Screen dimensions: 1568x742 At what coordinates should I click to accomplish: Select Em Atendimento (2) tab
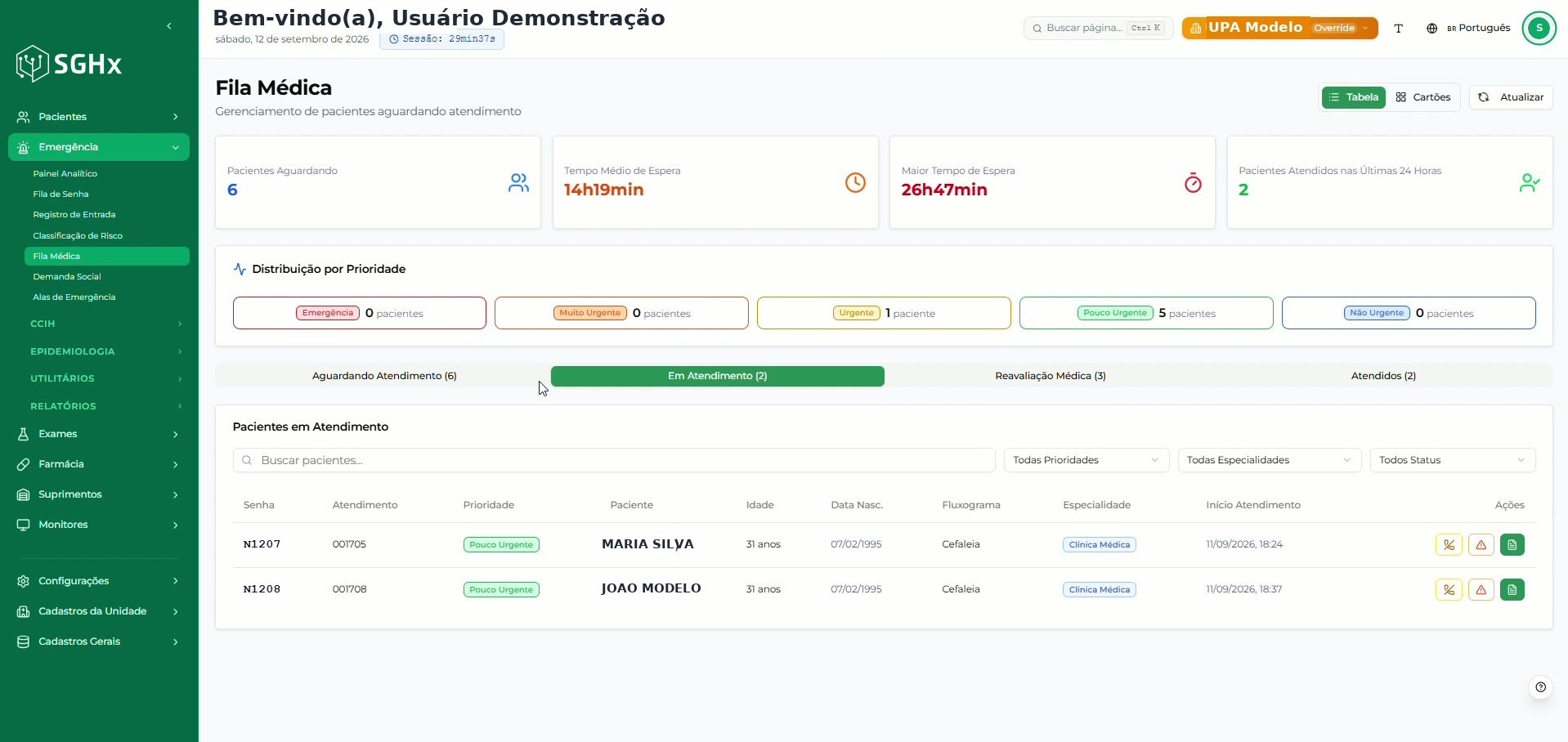[717, 376]
